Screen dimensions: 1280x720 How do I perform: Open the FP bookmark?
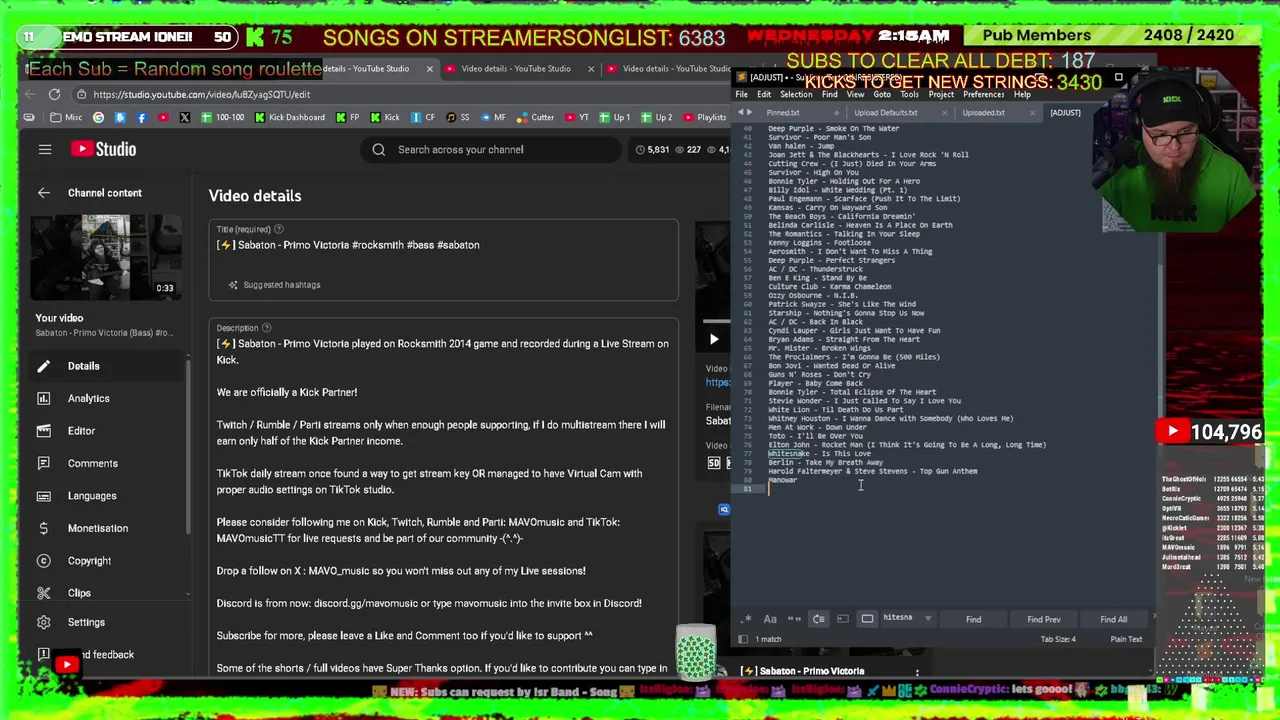tap(347, 117)
